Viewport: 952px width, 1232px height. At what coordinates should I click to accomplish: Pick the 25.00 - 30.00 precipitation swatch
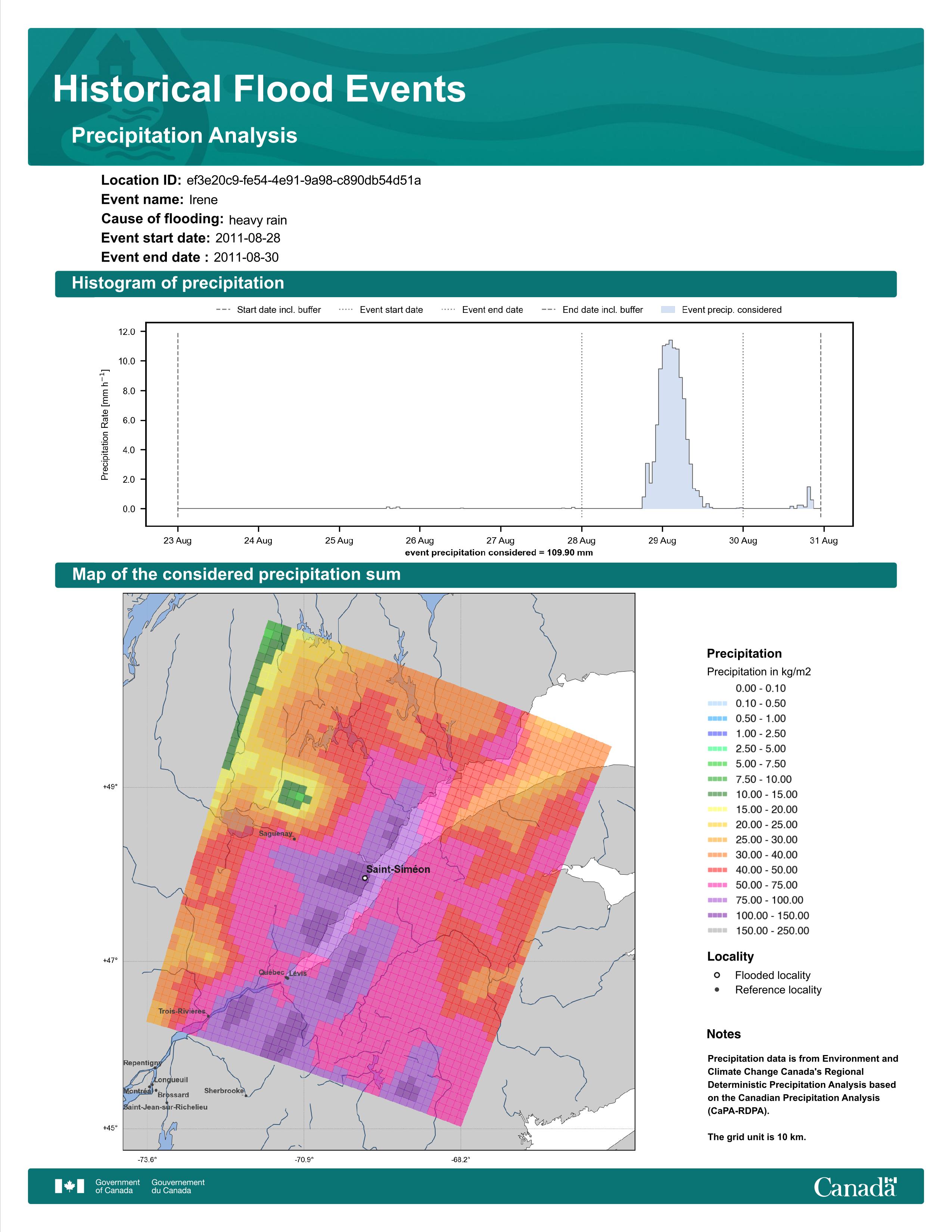(718, 840)
